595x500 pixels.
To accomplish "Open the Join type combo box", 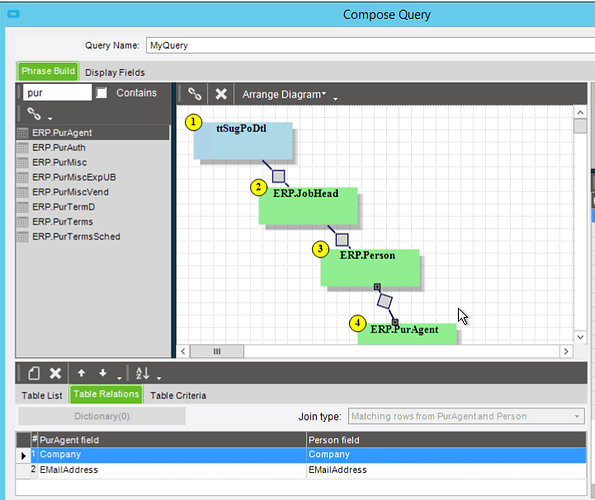I will tap(466, 416).
